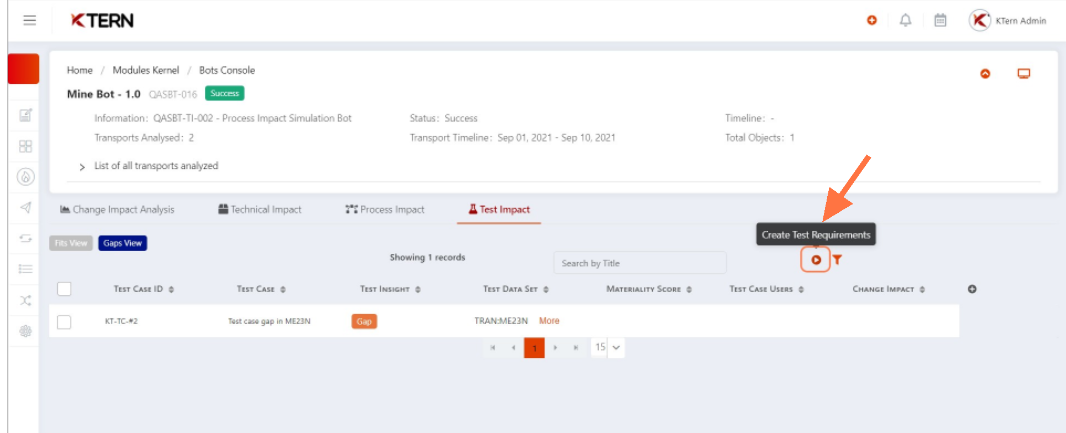Click the Mine Bot - 1.0 title
The image size is (1066, 433).
pos(104,94)
